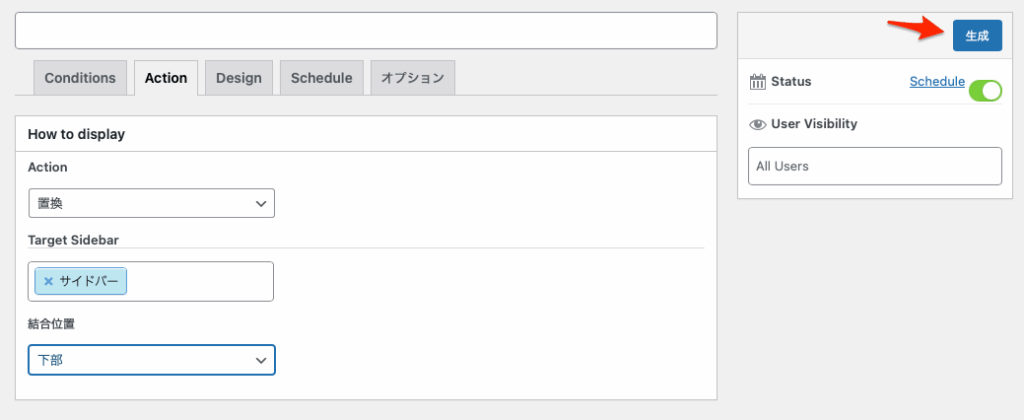Click the chevron arrow of the 置換 dropdown
Viewport: 1024px width, 420px height.
(261, 204)
